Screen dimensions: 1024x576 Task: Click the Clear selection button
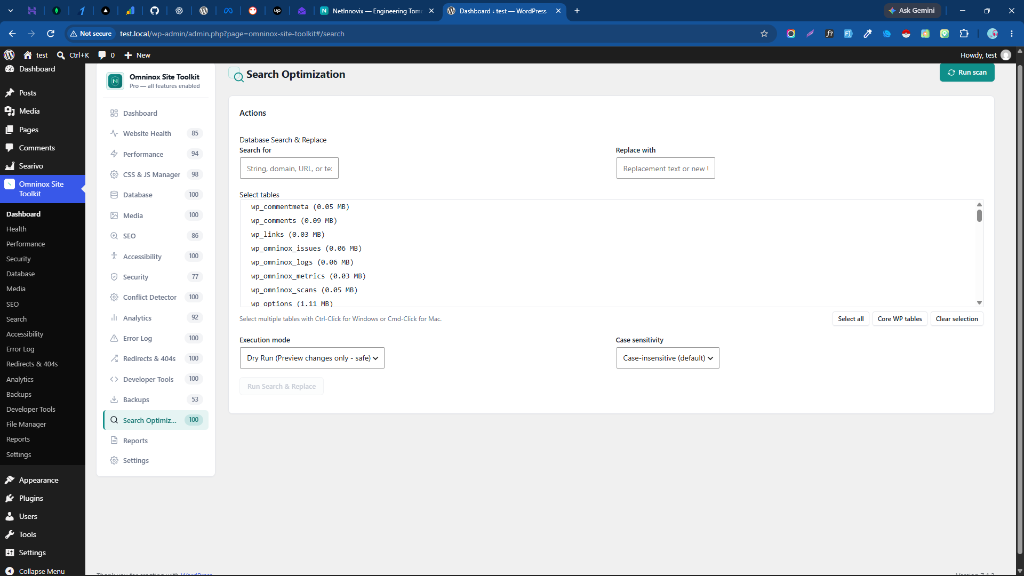pyautogui.click(x=957, y=319)
